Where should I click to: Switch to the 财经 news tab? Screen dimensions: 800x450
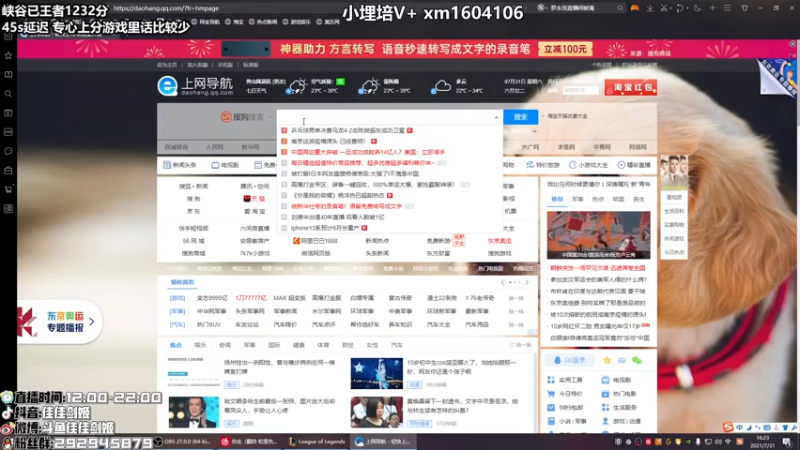click(x=347, y=345)
